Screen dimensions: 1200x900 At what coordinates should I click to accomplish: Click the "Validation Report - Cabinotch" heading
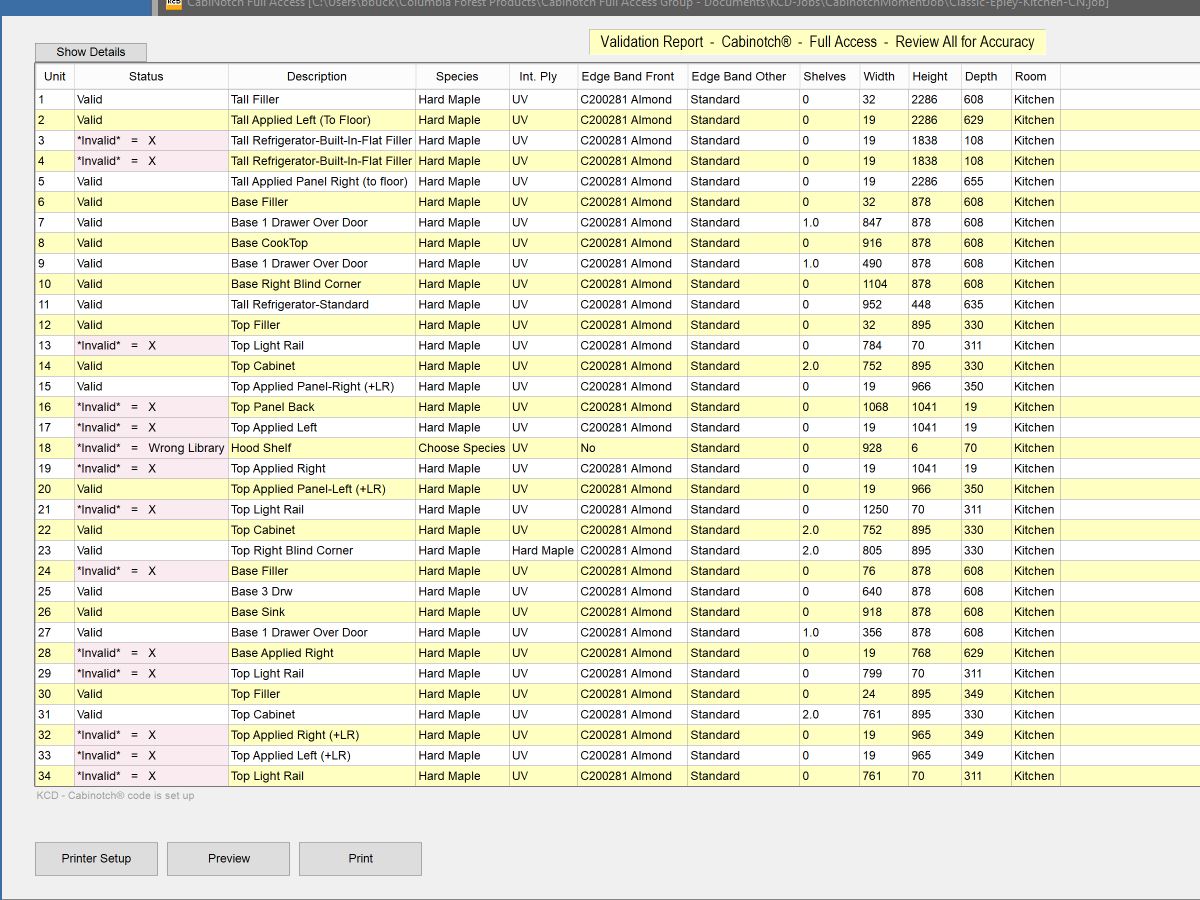pos(817,42)
